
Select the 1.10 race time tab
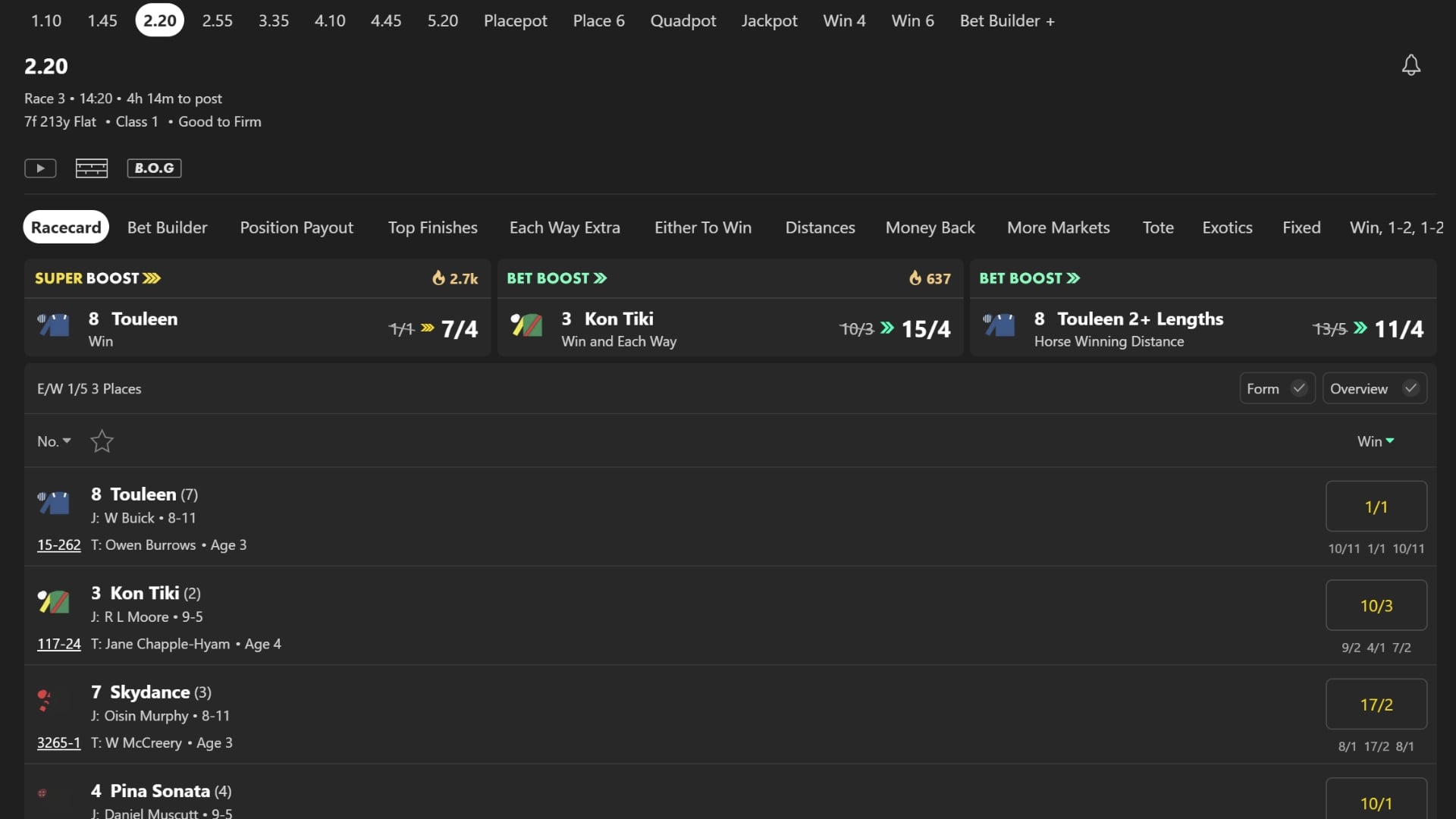coord(46,20)
